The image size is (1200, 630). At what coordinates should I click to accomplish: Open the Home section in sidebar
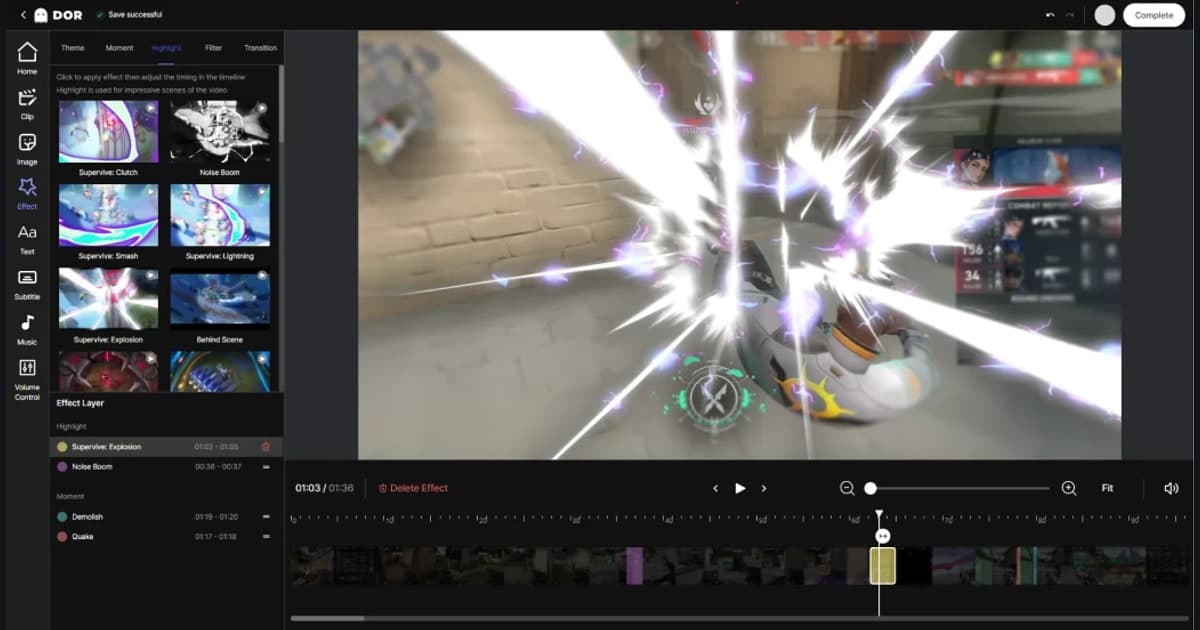[x=27, y=58]
